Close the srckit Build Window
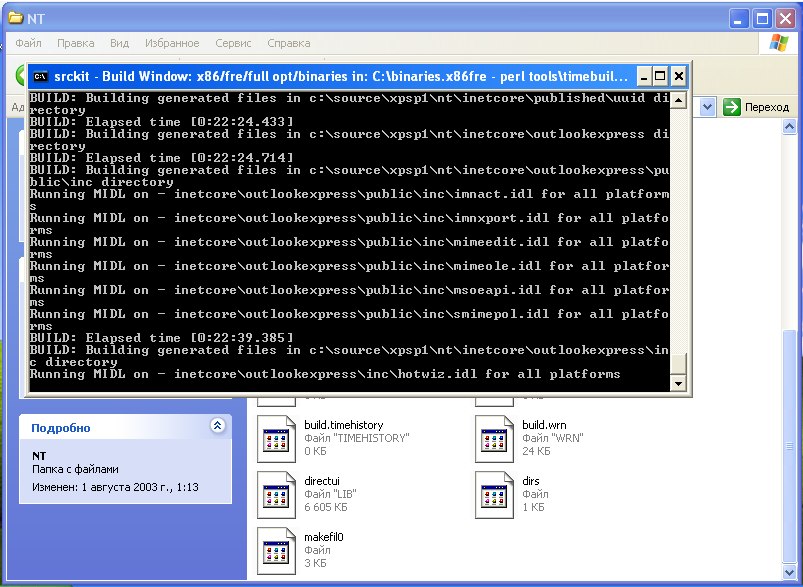Viewport: 803px width, 587px height. click(x=679, y=77)
